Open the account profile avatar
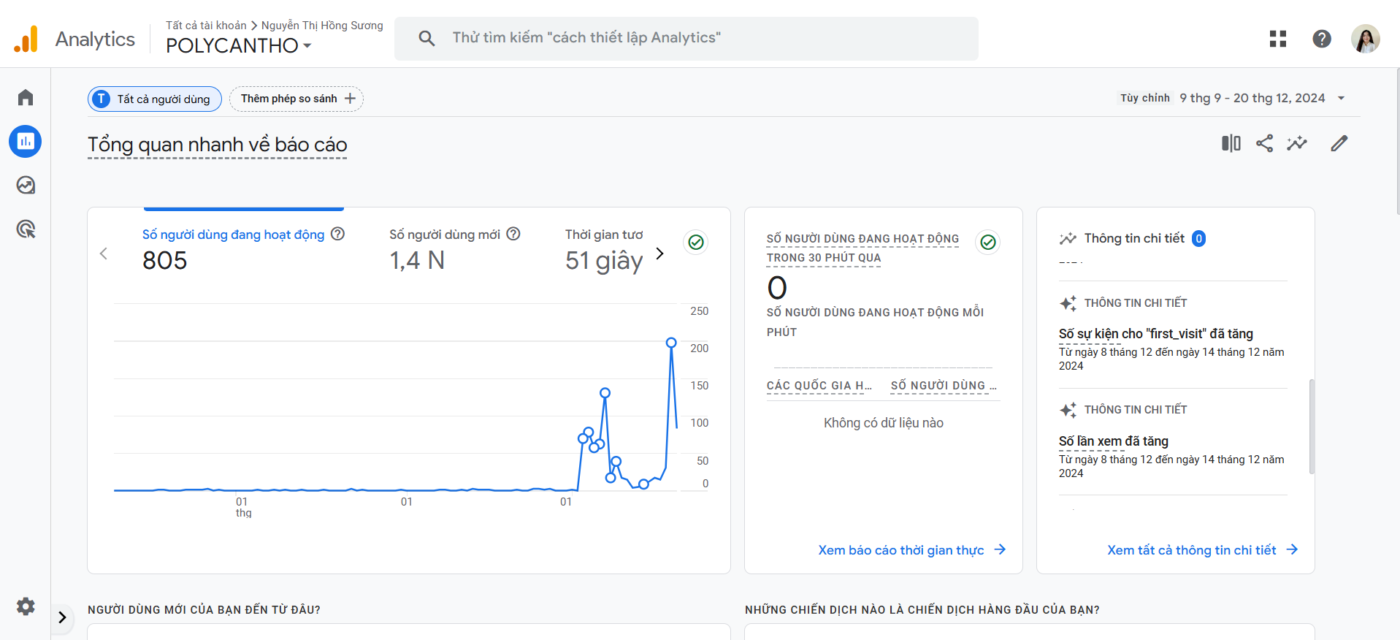The height and width of the screenshot is (640, 1400). pos(1365,39)
